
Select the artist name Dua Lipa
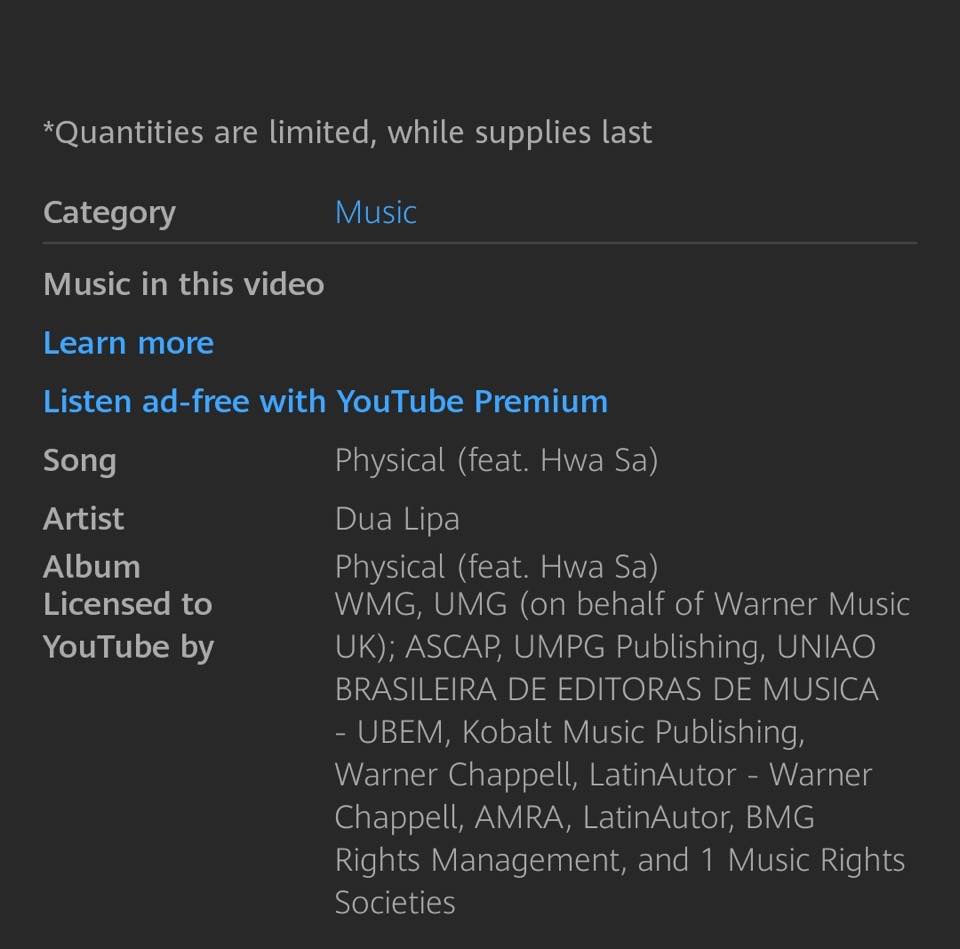[x=397, y=519]
